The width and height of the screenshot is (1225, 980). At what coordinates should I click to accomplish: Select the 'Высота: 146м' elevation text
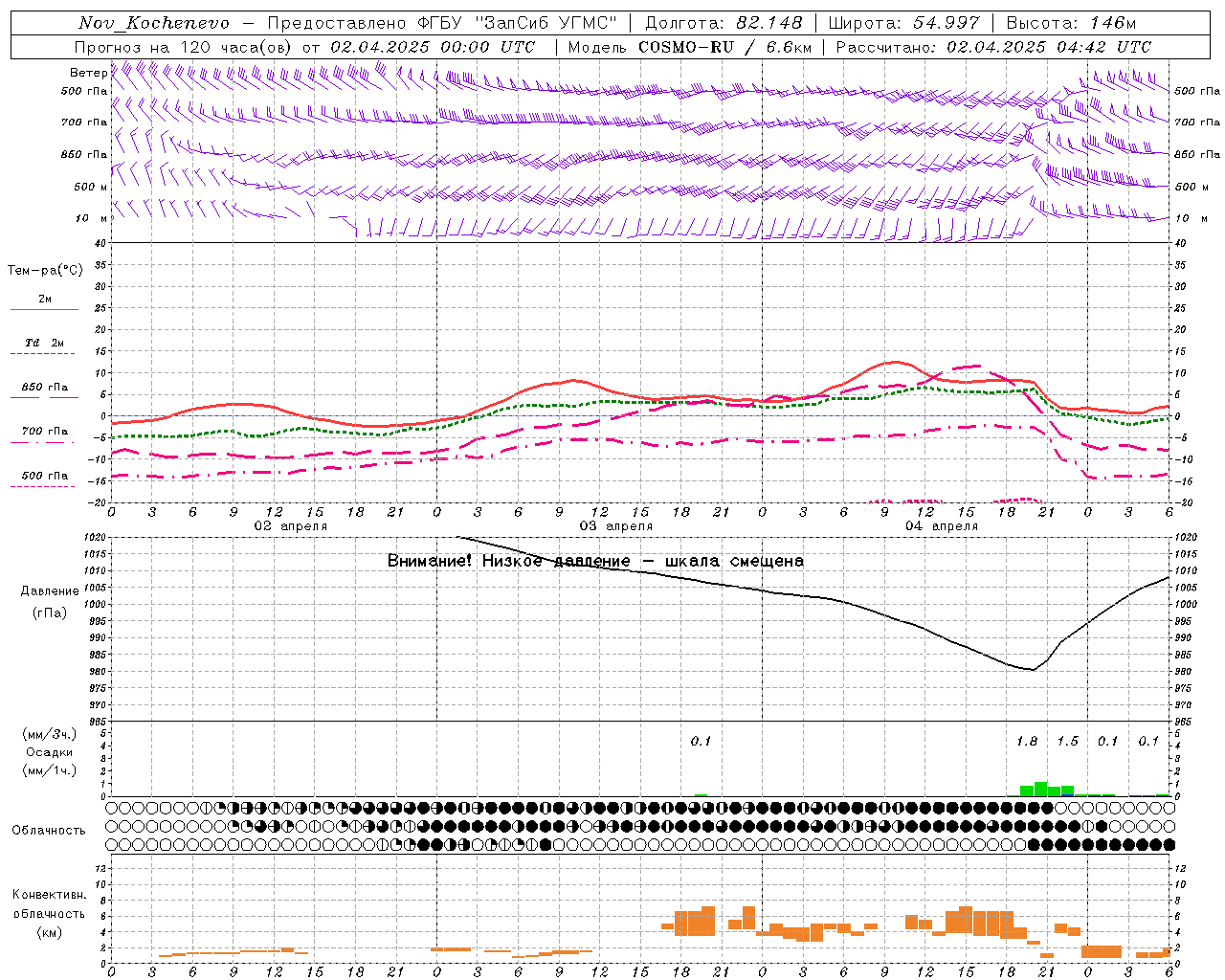[x=1071, y=23]
